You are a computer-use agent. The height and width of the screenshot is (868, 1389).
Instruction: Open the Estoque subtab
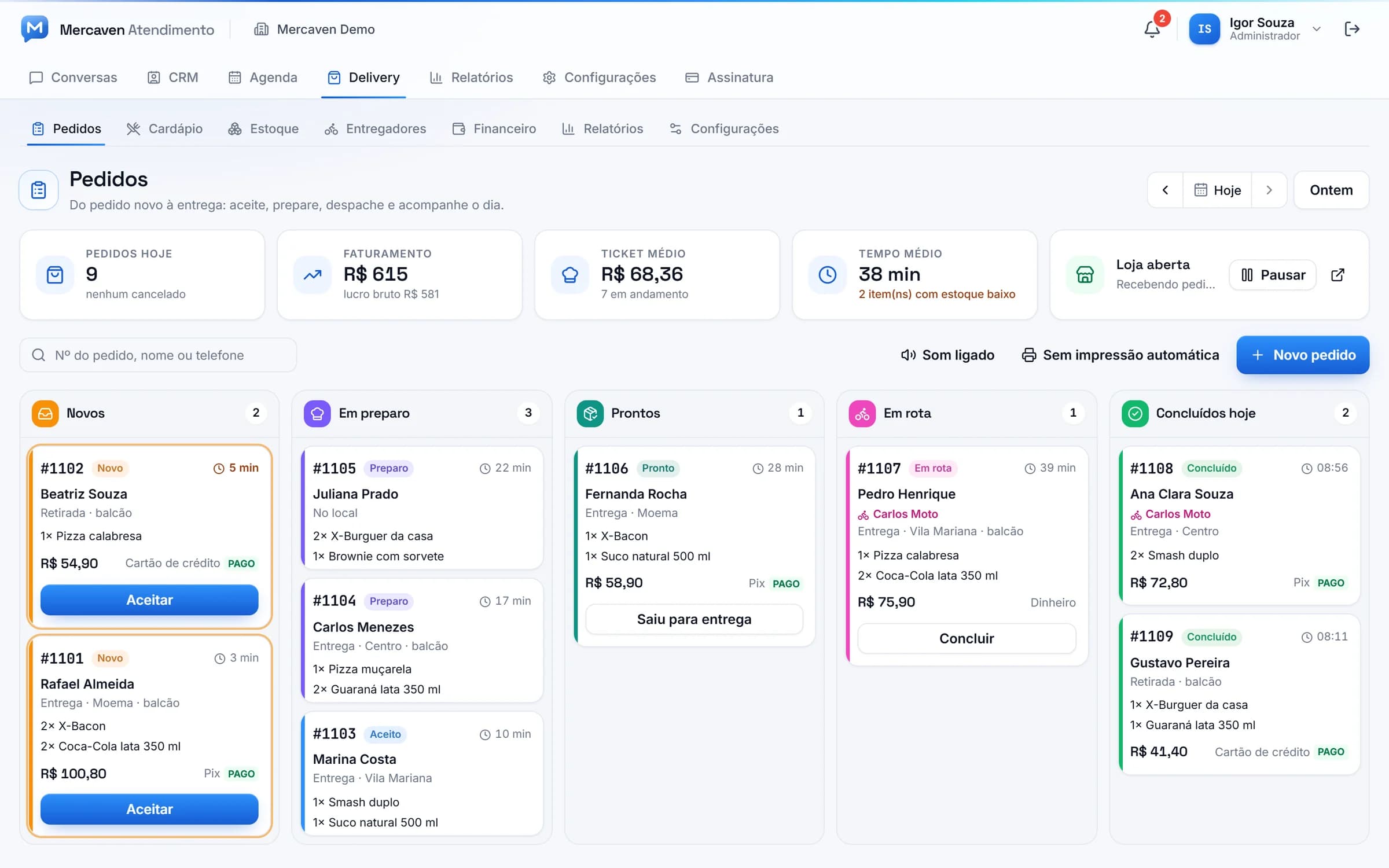point(263,128)
